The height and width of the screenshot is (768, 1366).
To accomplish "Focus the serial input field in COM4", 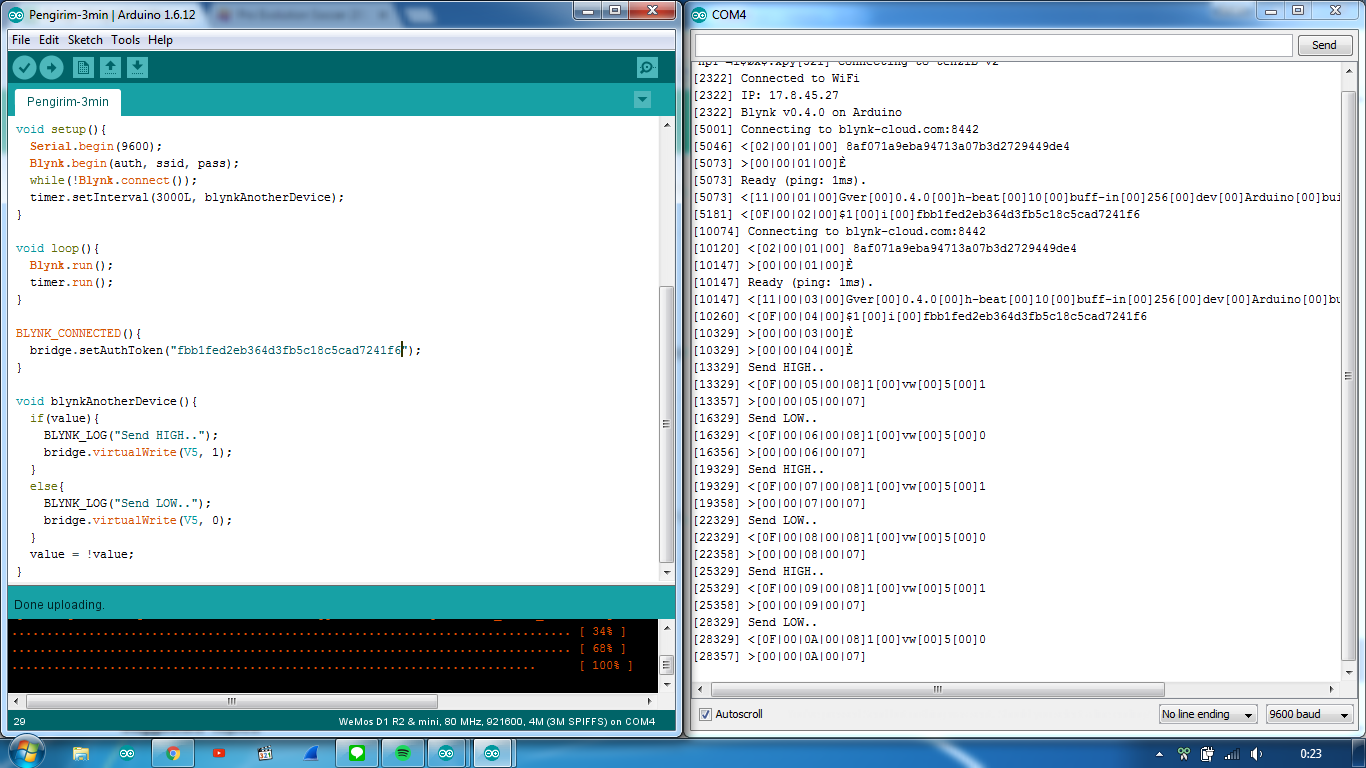I will (x=994, y=45).
